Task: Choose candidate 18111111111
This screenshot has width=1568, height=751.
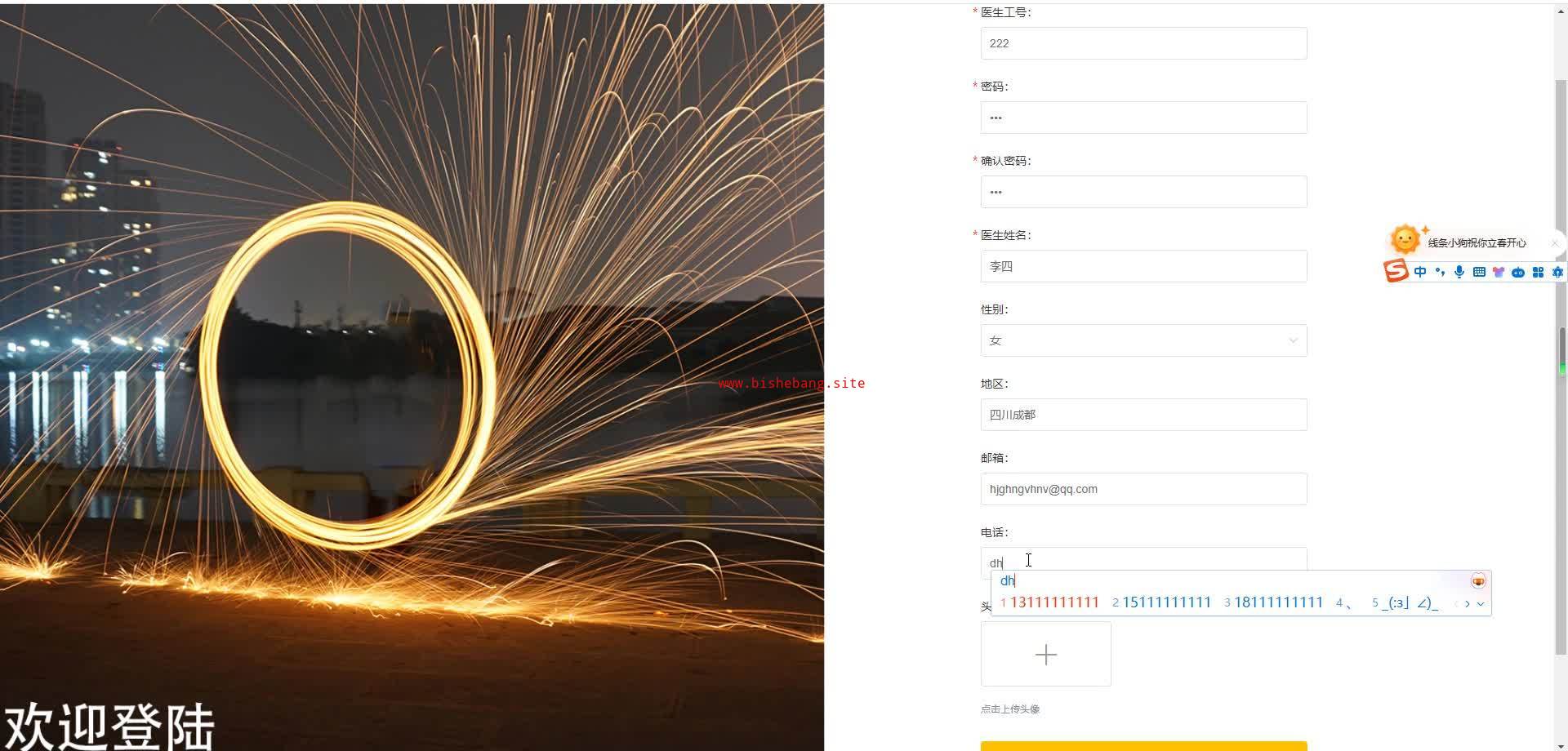Action: point(1278,602)
